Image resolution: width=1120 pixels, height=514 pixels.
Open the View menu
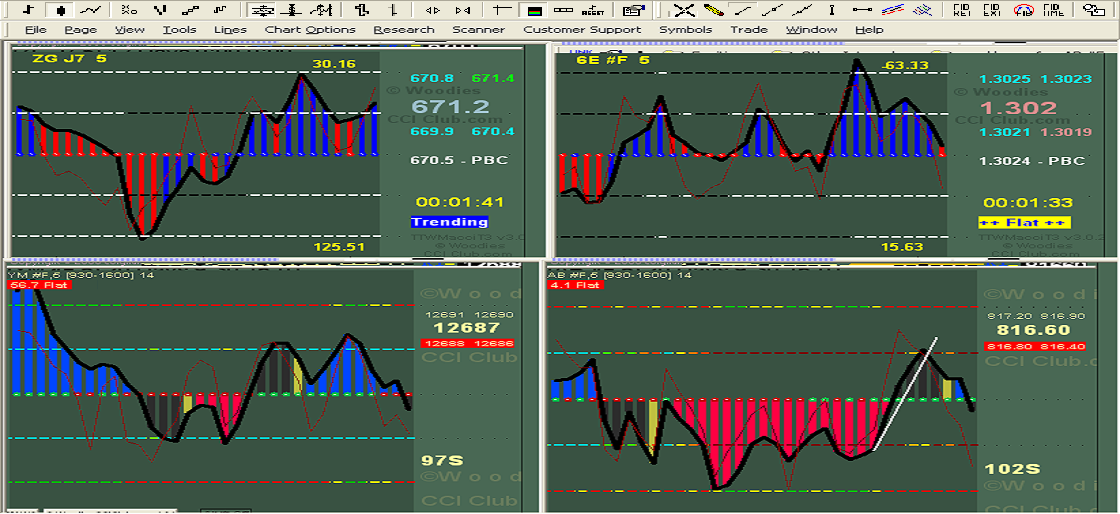coord(129,30)
